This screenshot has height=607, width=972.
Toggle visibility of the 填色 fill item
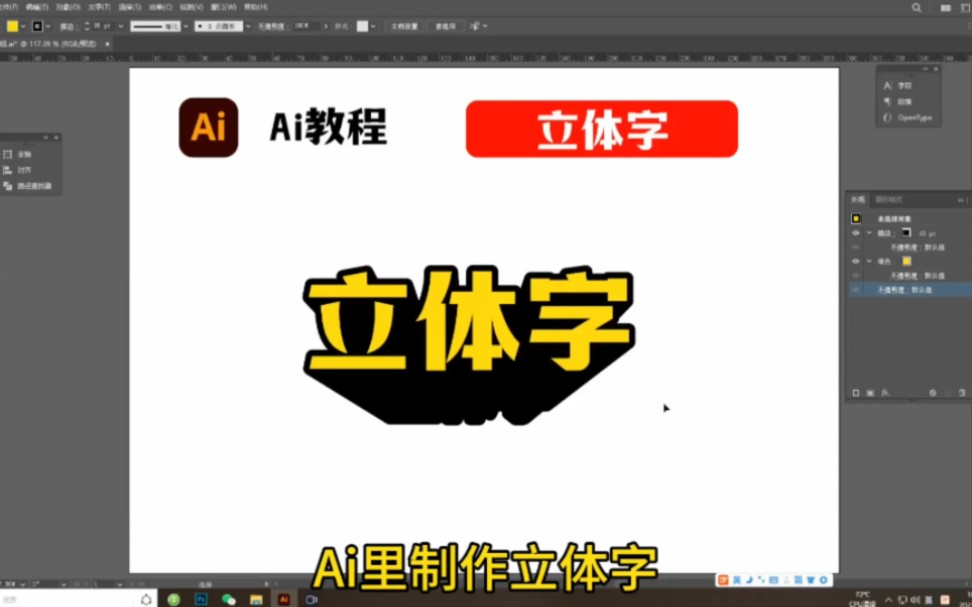click(x=855, y=261)
